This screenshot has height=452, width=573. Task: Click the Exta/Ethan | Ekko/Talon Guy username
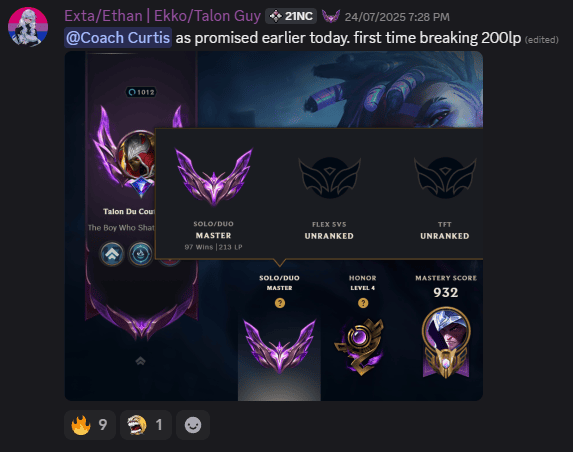[x=163, y=16]
